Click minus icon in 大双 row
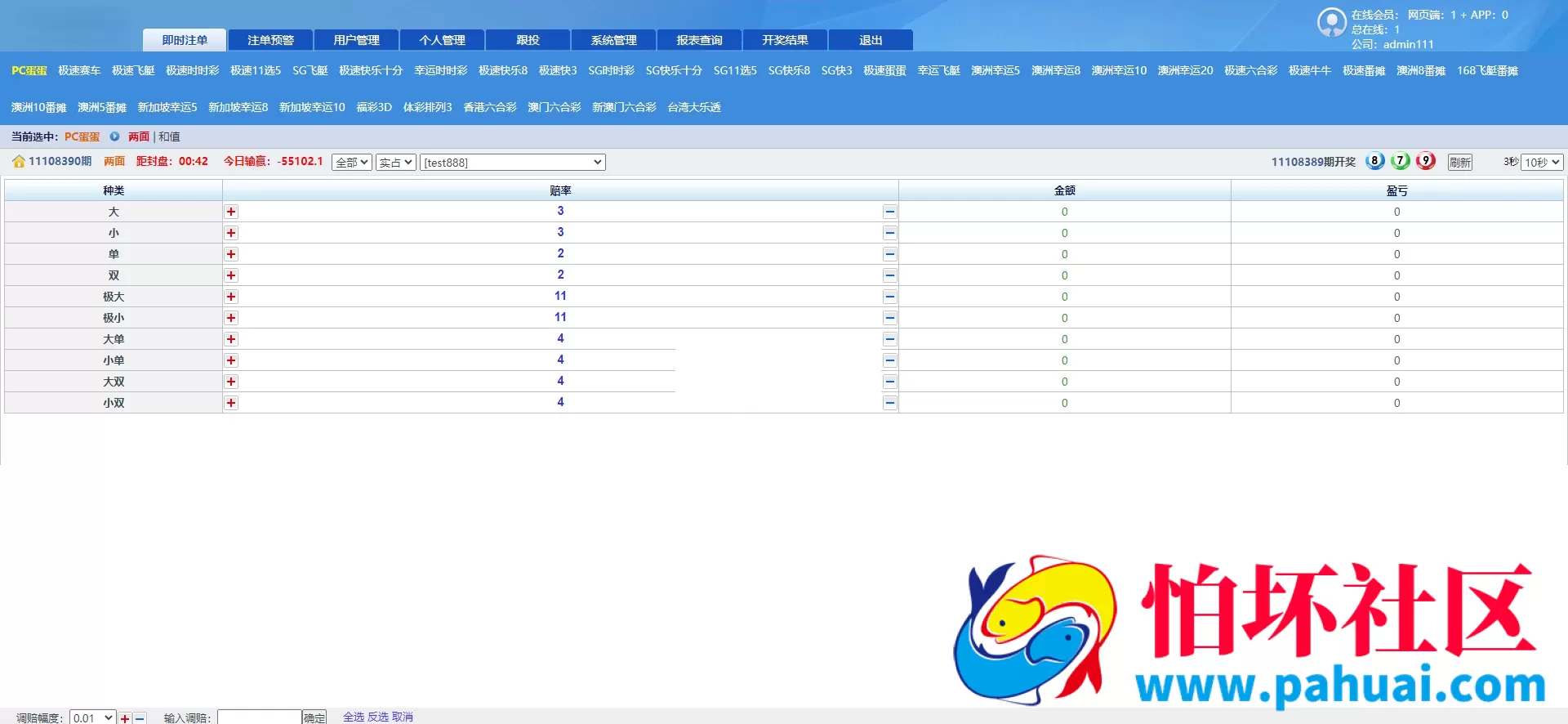Viewport: 1568px width, 724px height. point(889,382)
